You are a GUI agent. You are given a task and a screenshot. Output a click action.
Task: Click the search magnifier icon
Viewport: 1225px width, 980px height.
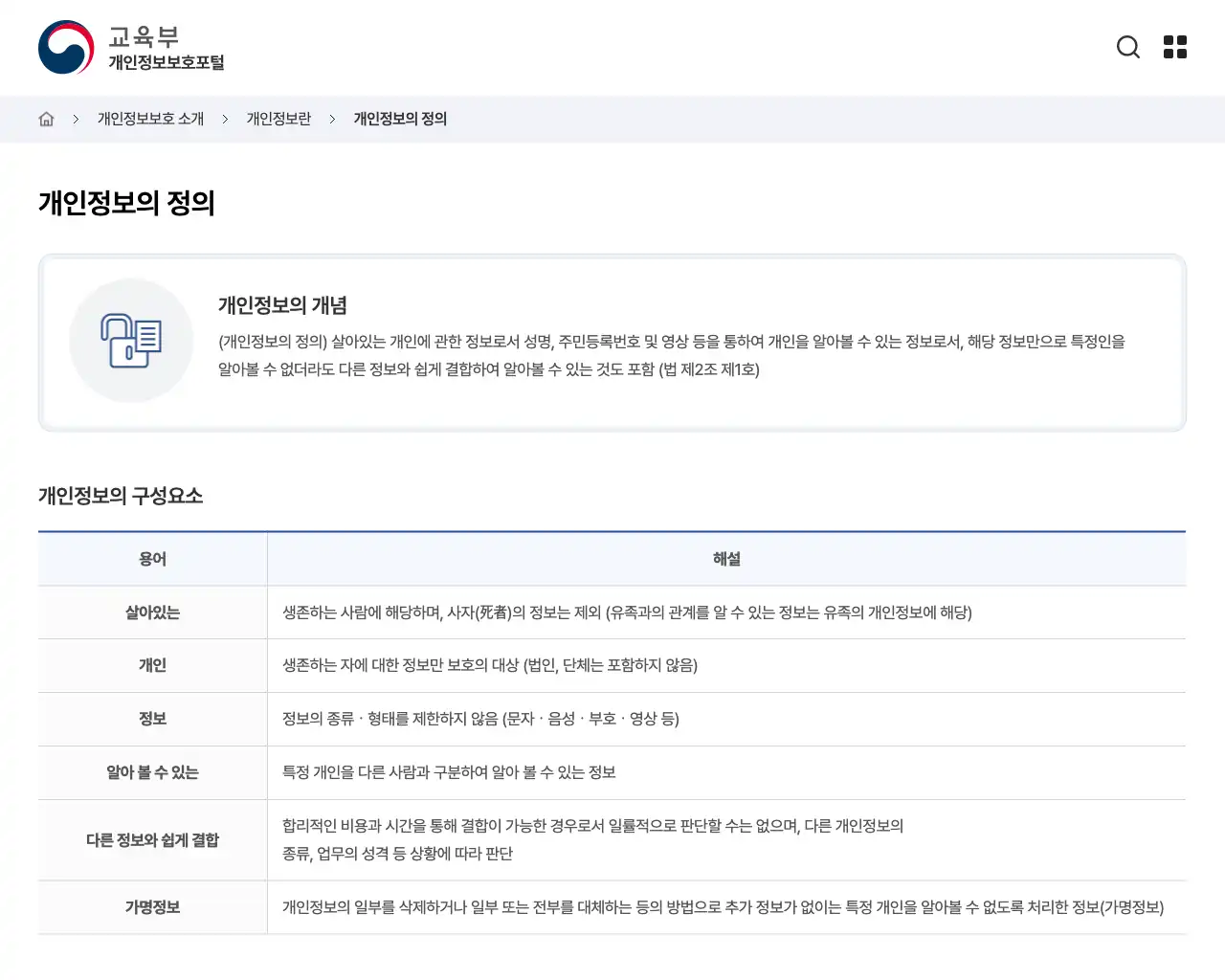click(1128, 47)
